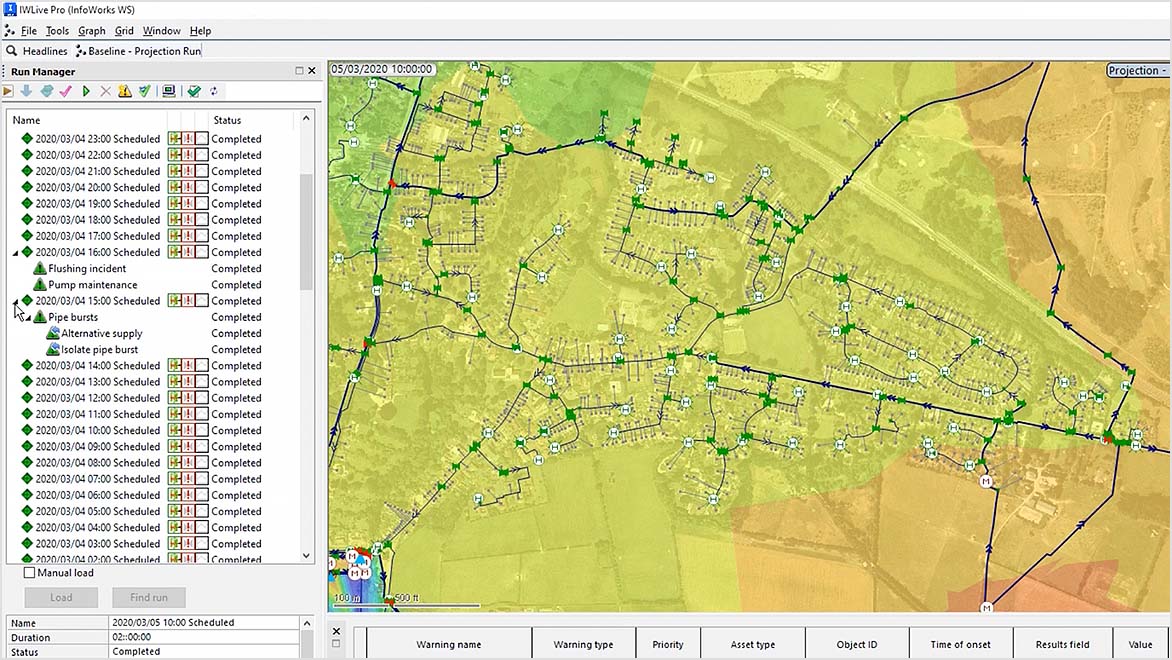
Task: Switch to the Headlines tab
Action: 44,50
